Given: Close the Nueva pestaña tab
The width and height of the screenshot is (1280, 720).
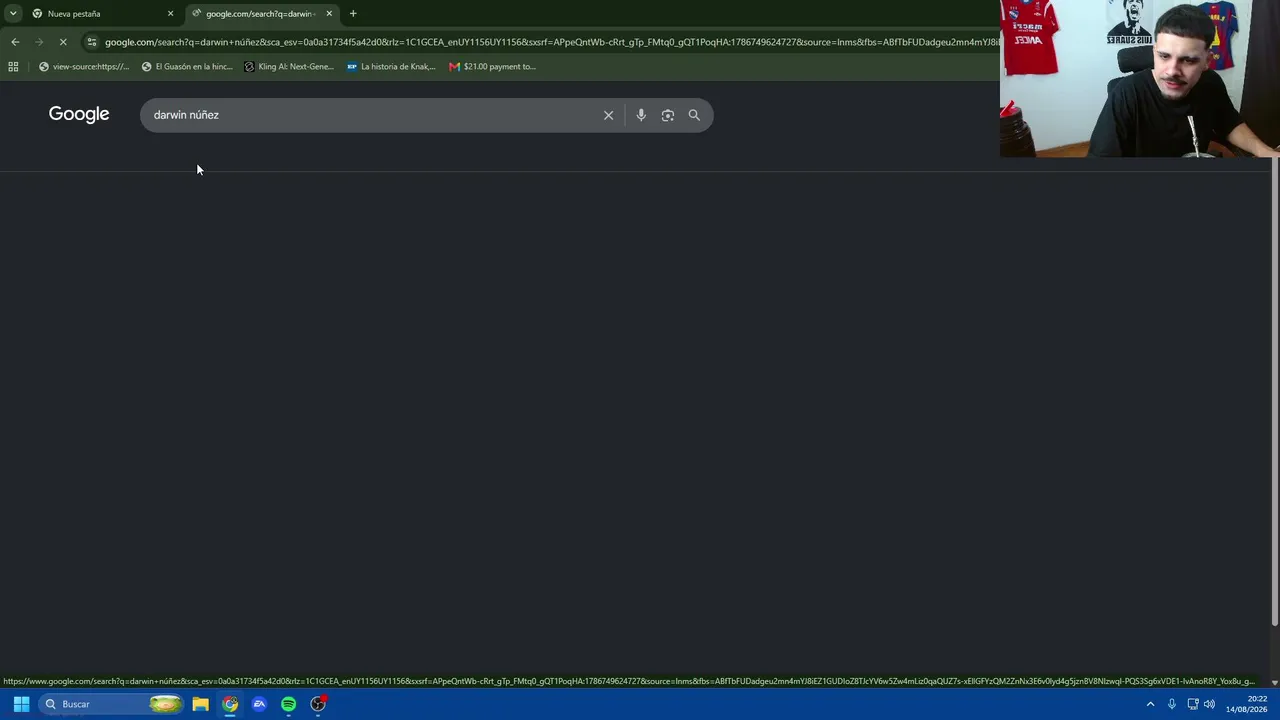Looking at the screenshot, I should (170, 14).
